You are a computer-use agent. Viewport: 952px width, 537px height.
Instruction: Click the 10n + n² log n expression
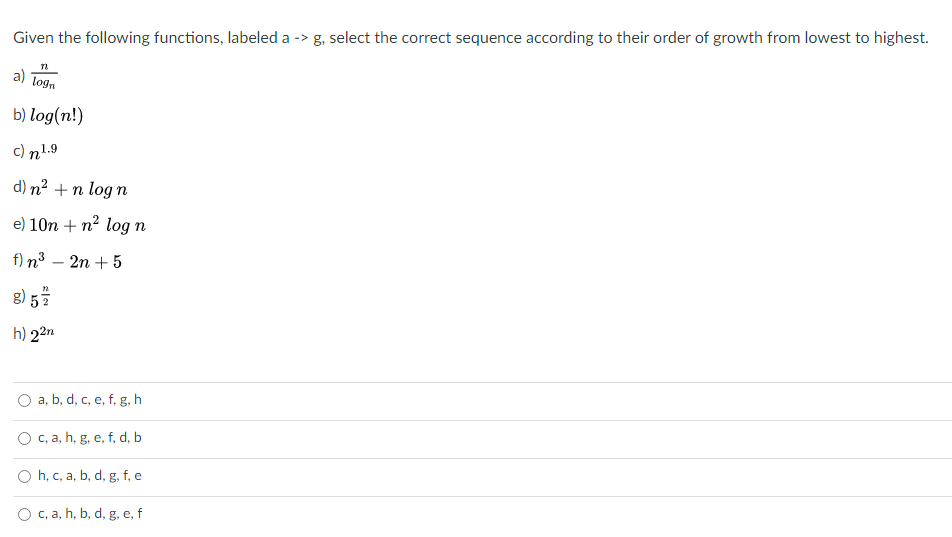87,225
